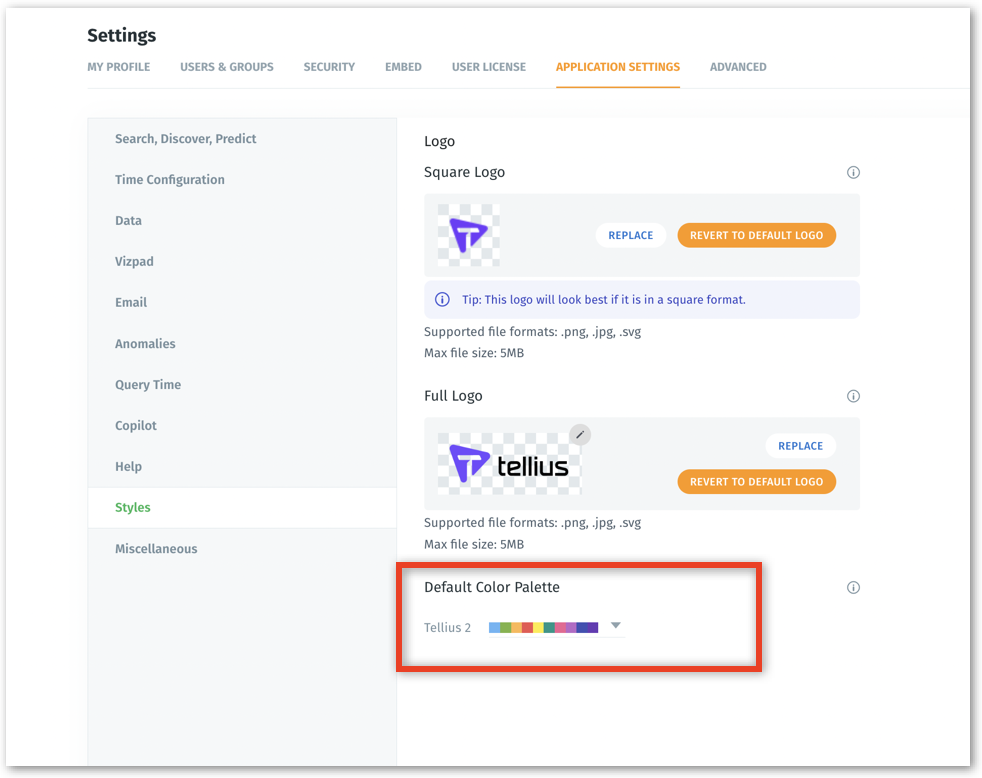This screenshot has width=982, height=778.
Task: Click the Square Logo info icon
Action: (853, 172)
